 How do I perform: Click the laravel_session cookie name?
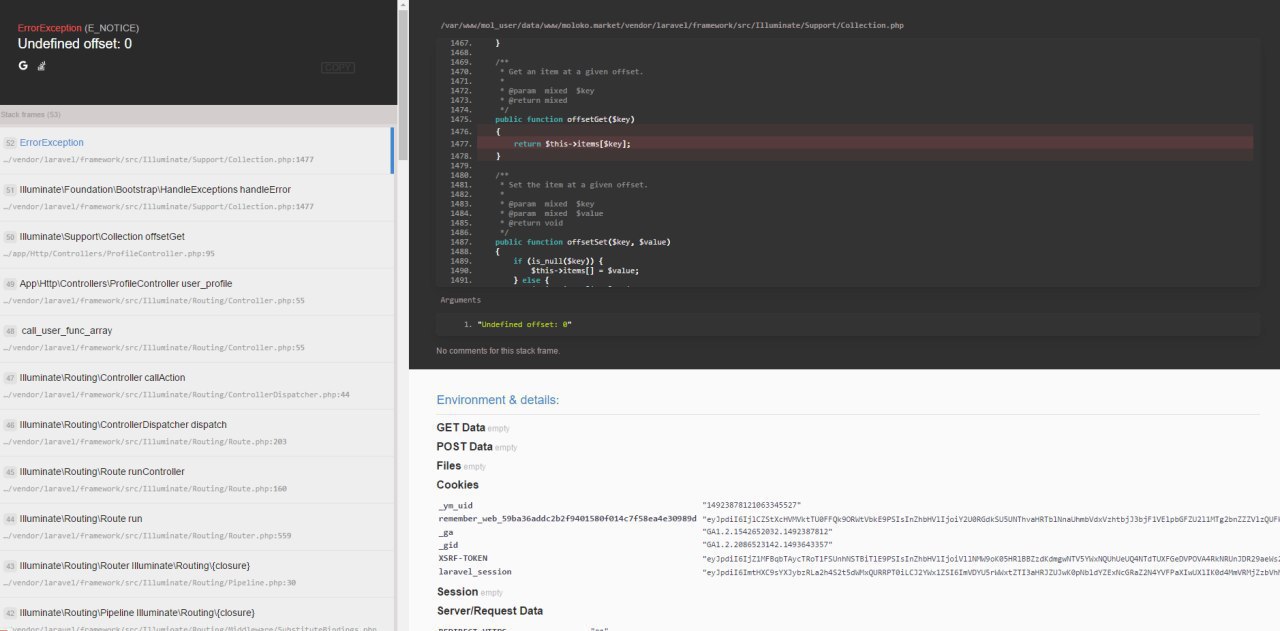tap(475, 572)
